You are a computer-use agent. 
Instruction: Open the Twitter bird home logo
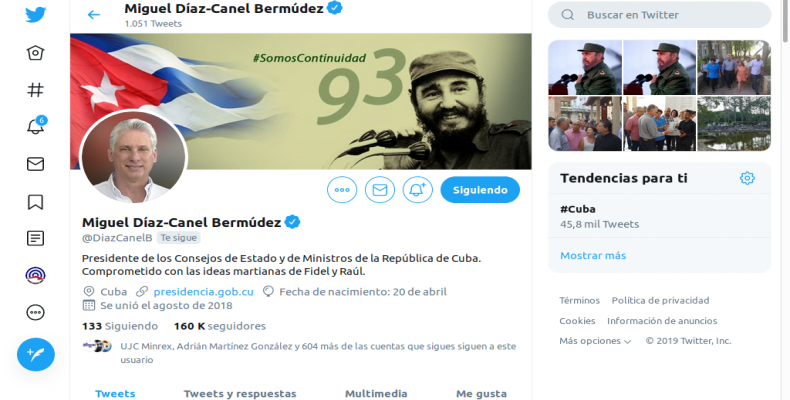tap(35, 14)
